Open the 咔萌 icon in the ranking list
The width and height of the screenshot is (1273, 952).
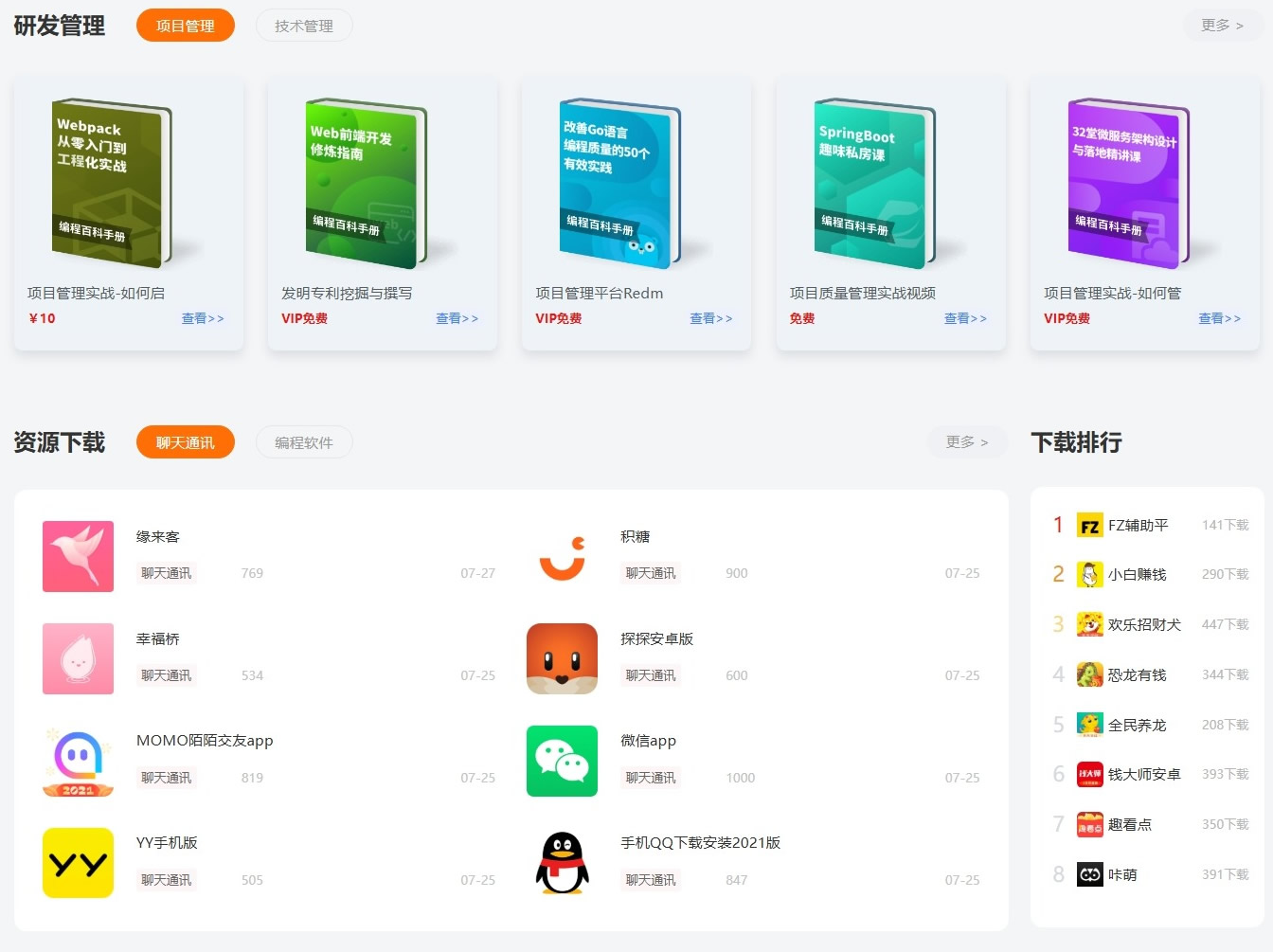pyautogui.click(x=1089, y=874)
